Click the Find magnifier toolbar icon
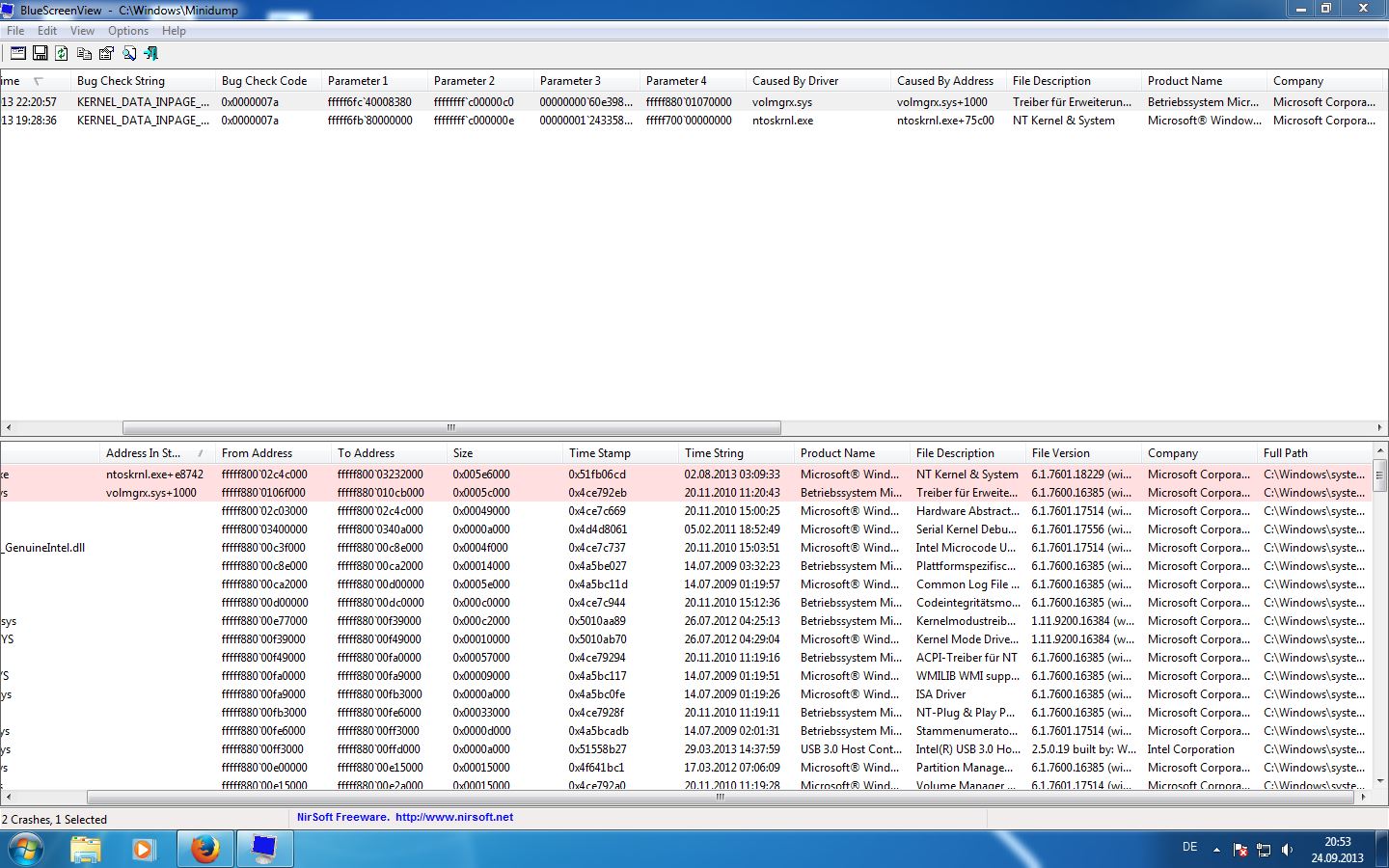Image resolution: width=1389 pixels, height=868 pixels. [x=128, y=53]
